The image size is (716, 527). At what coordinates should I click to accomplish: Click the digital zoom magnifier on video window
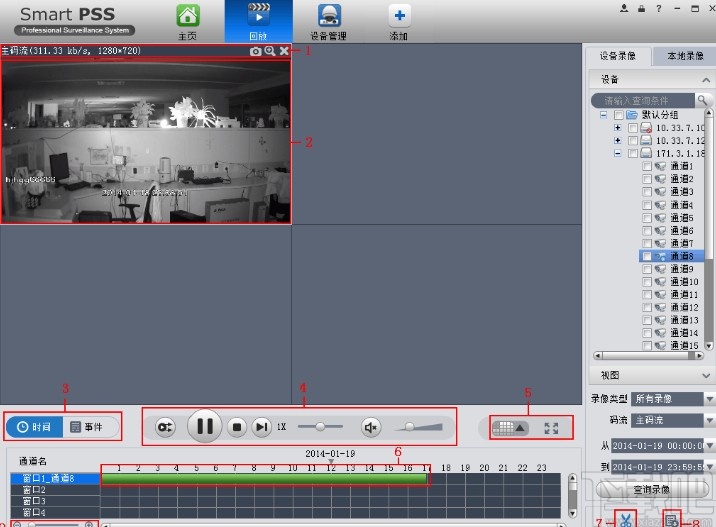[x=270, y=50]
